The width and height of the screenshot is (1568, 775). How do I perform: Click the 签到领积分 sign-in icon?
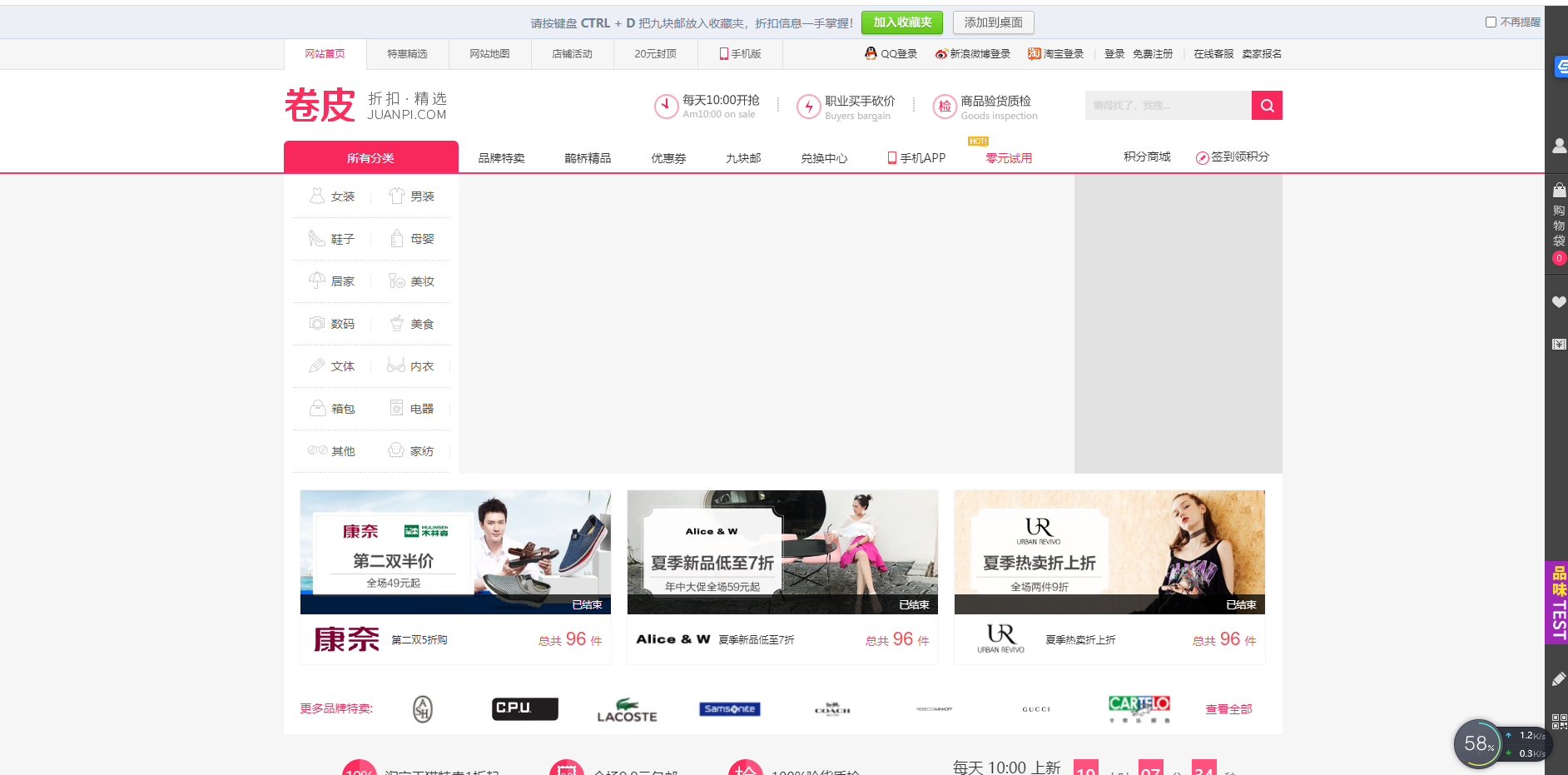[x=1202, y=158]
